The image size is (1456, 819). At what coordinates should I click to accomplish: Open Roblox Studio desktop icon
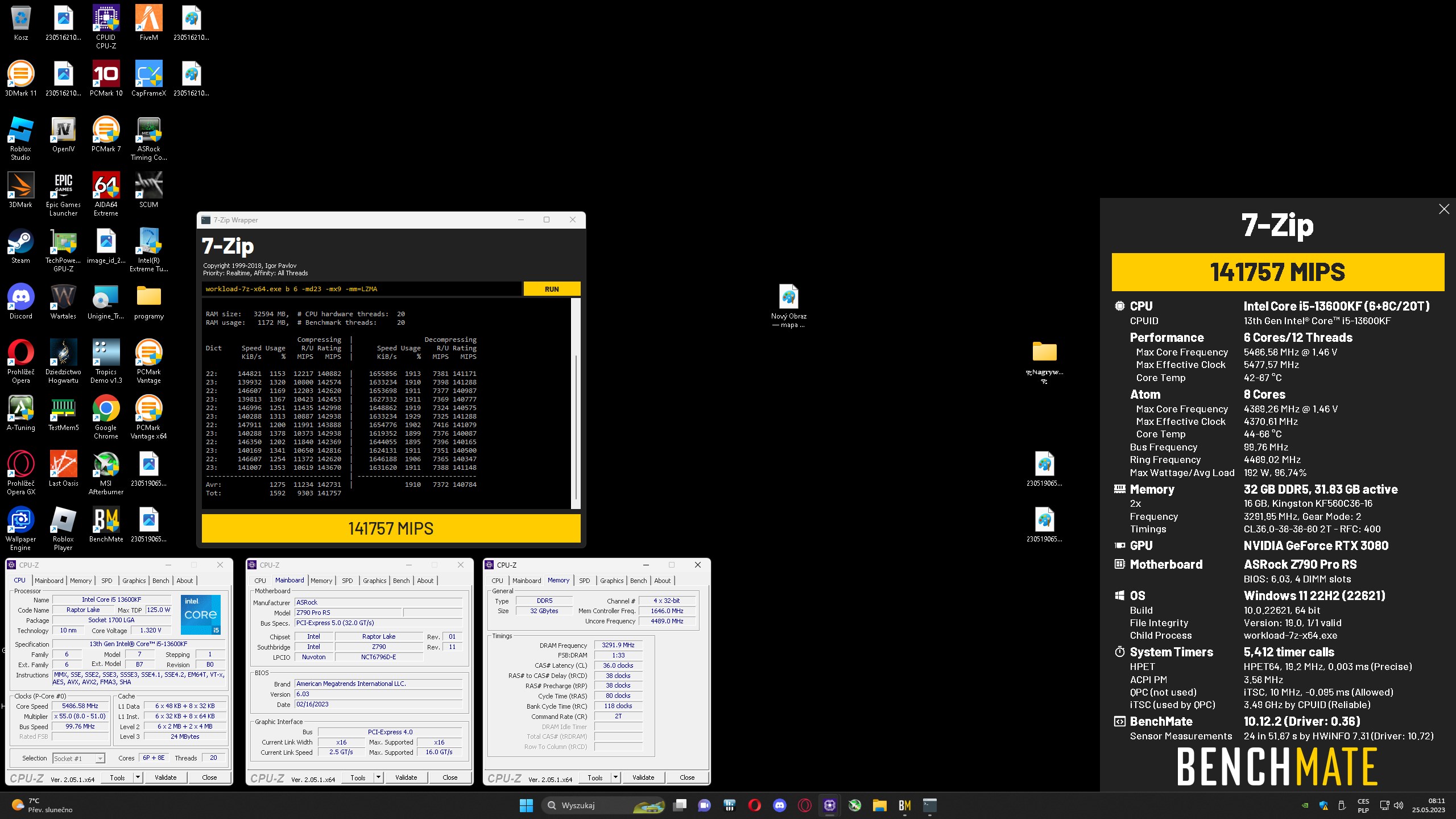21,138
